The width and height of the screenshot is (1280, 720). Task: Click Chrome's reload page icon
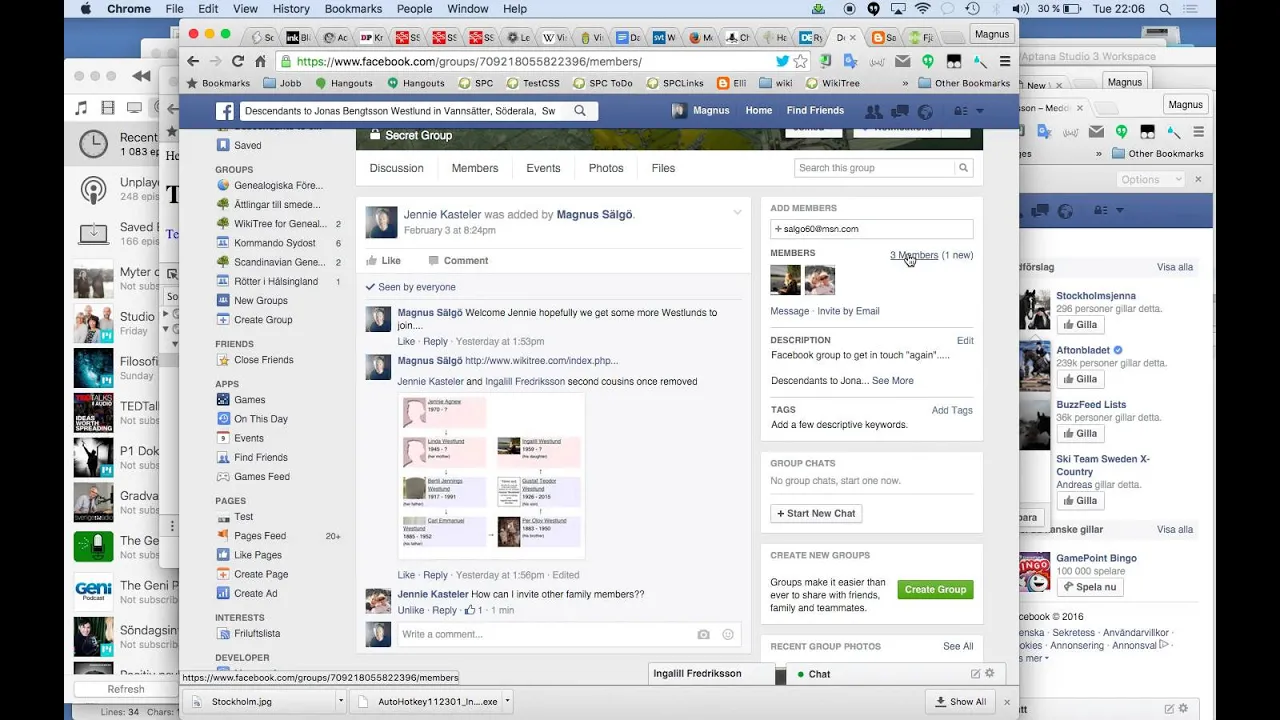[x=238, y=61]
